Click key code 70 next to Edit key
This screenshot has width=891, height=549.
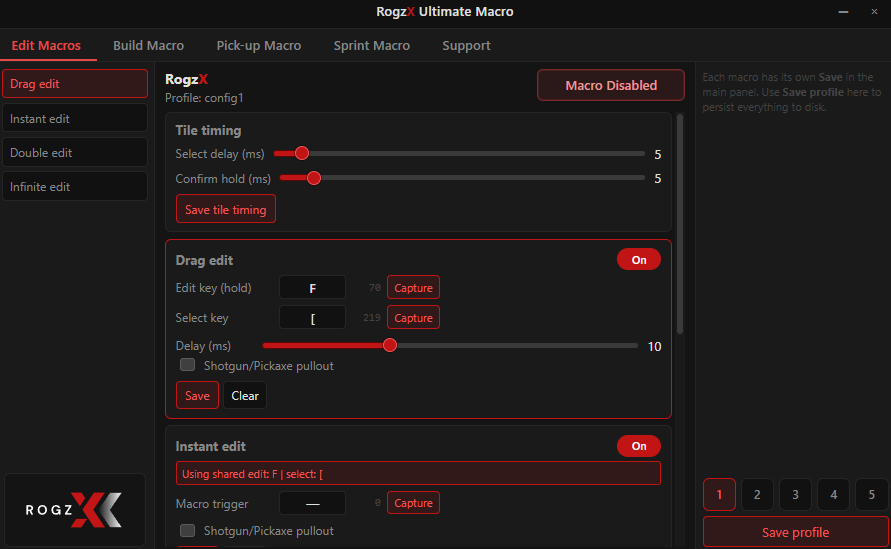coord(374,288)
